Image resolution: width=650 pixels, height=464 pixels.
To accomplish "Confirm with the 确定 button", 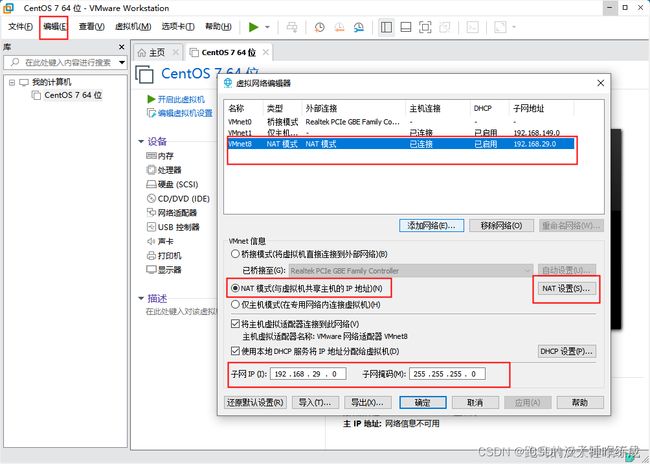I will click(423, 402).
